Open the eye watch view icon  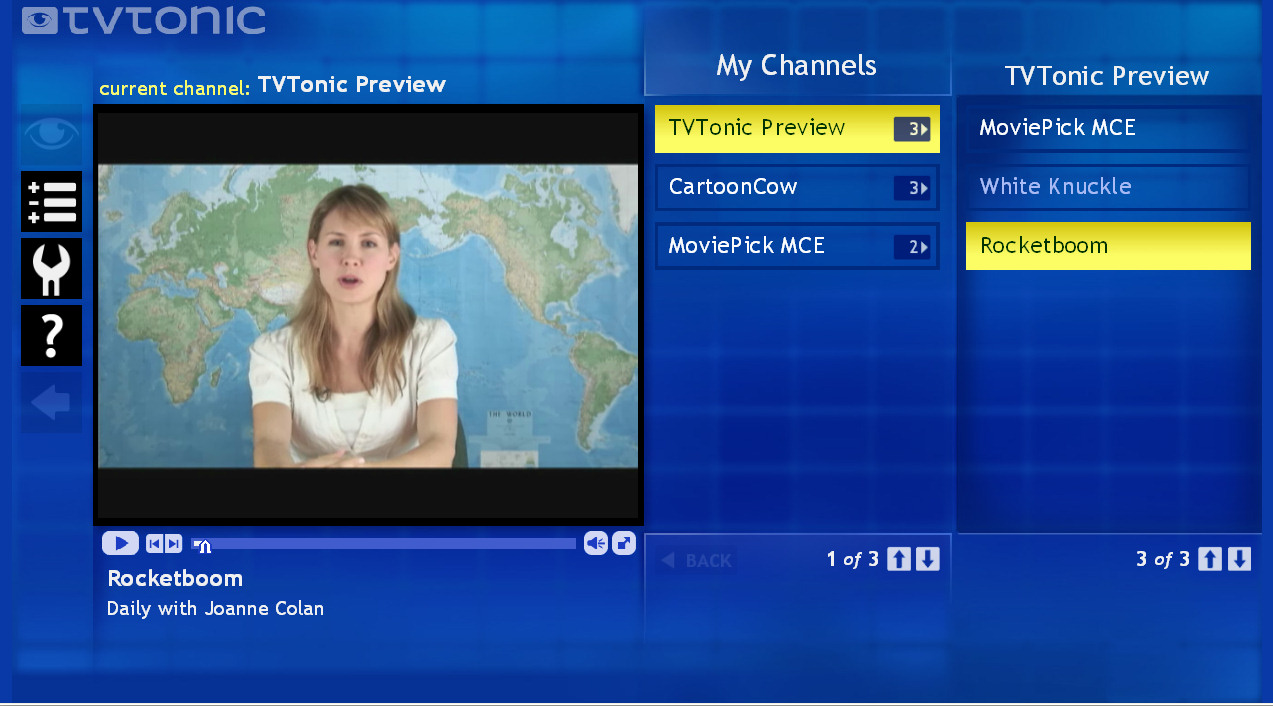pyautogui.click(x=51, y=134)
